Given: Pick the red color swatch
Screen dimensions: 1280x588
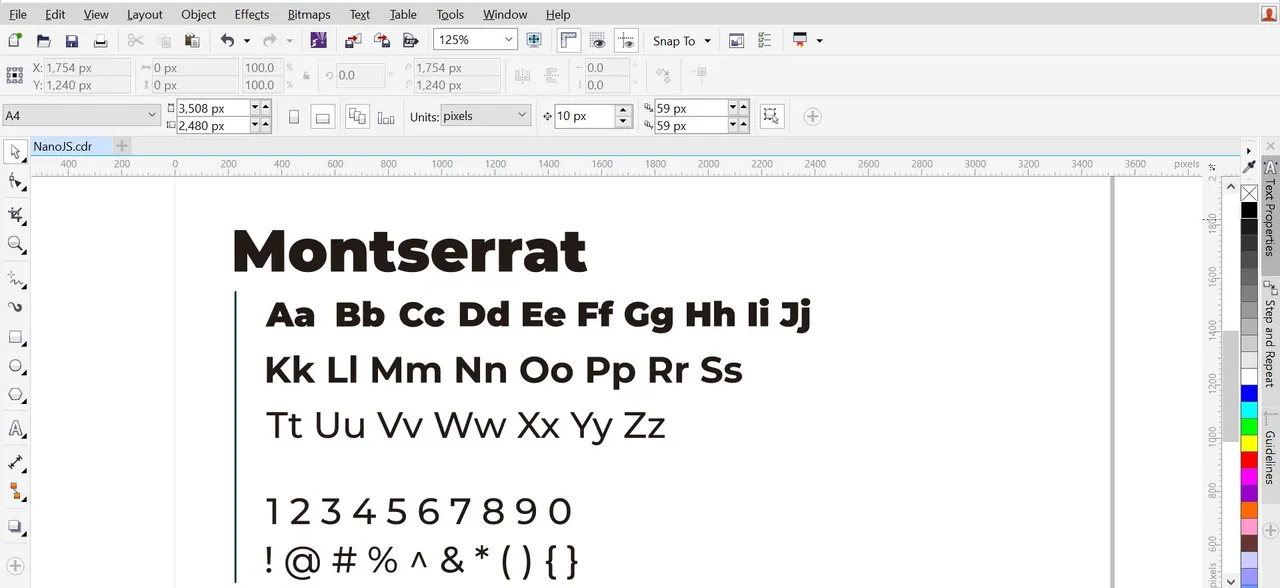Looking at the screenshot, I should pyautogui.click(x=1249, y=459).
